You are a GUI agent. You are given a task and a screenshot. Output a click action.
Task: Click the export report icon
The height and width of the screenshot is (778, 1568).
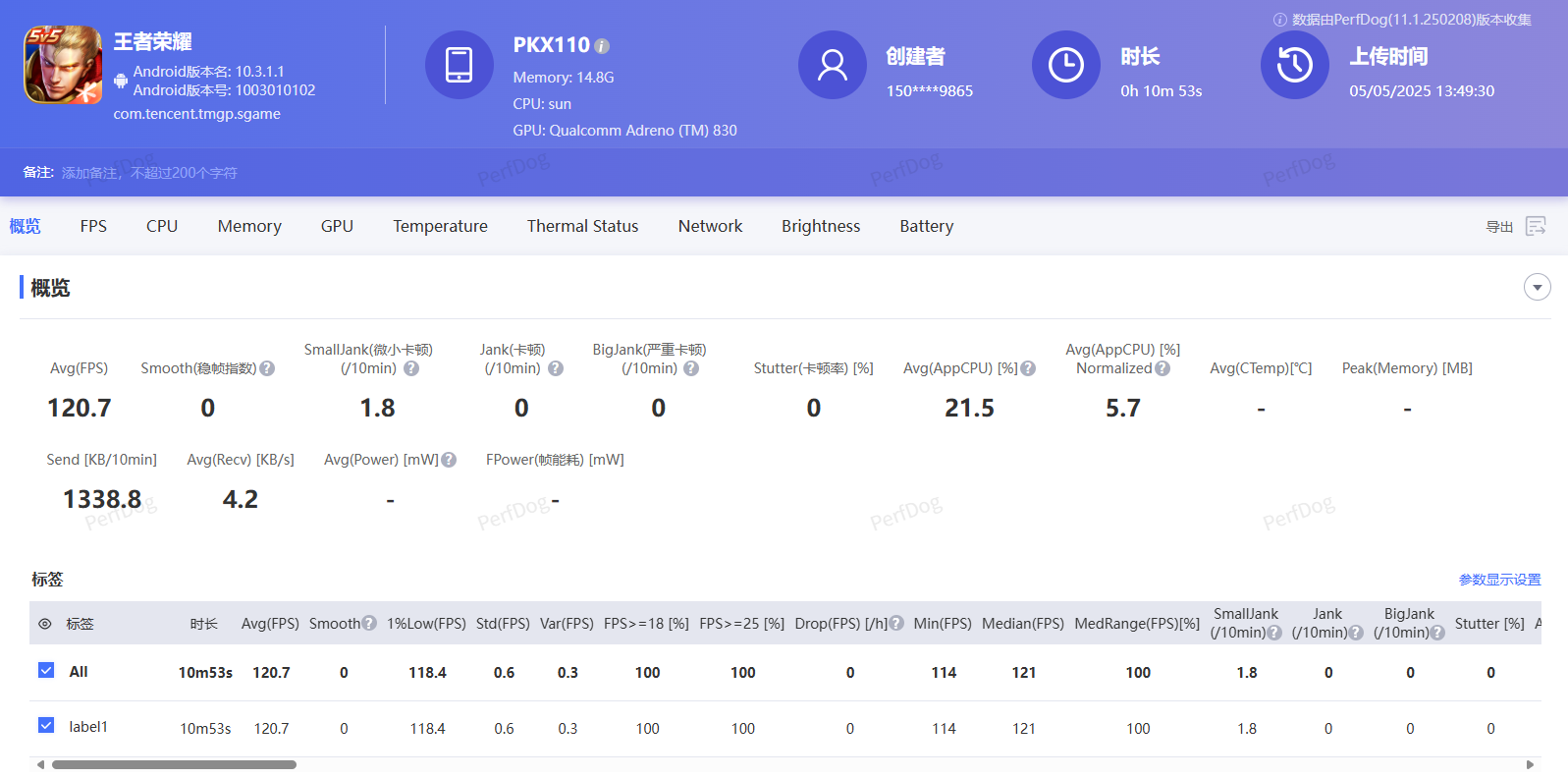pyautogui.click(x=1537, y=226)
